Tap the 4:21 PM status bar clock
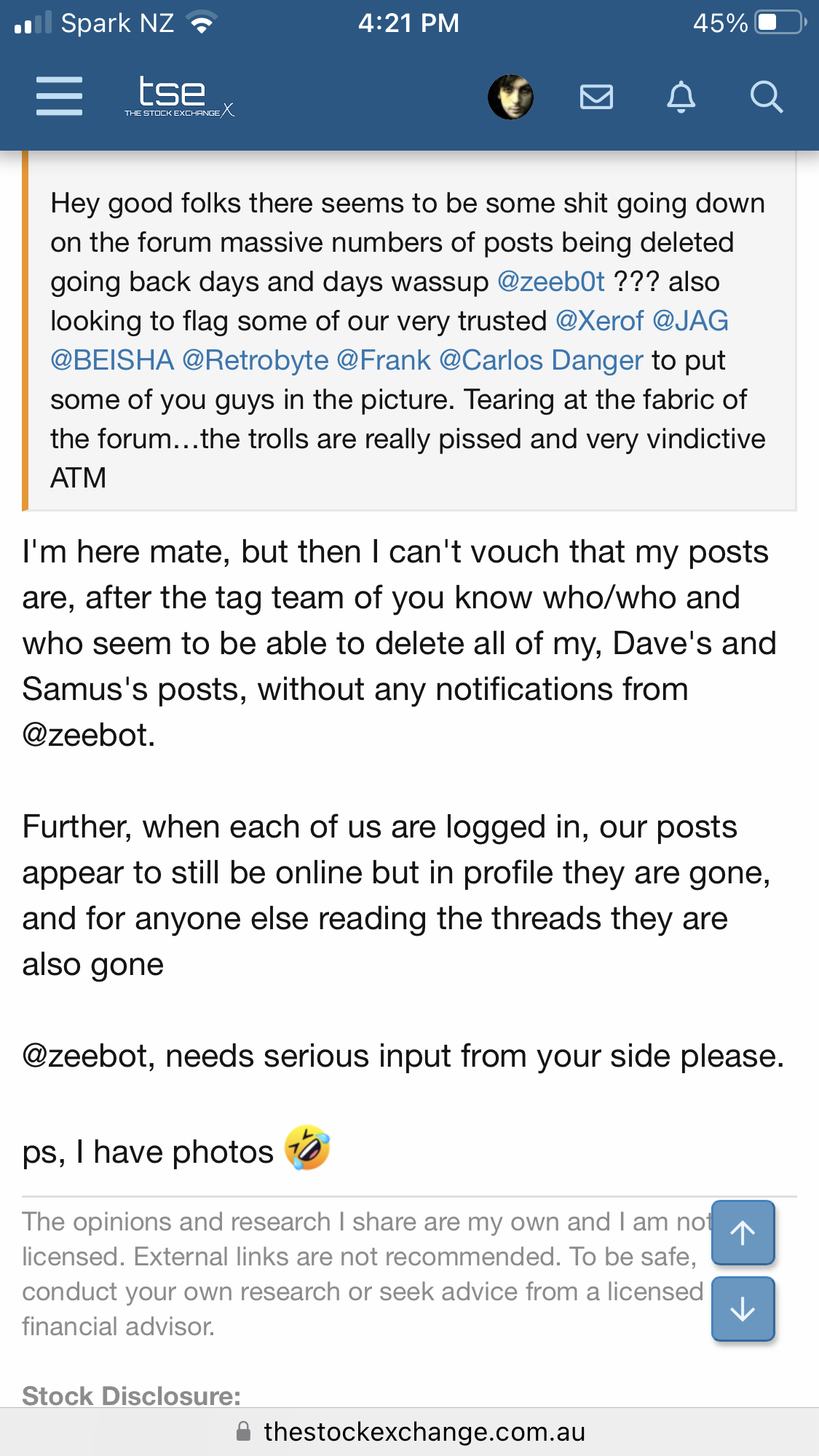 pyautogui.click(x=408, y=23)
